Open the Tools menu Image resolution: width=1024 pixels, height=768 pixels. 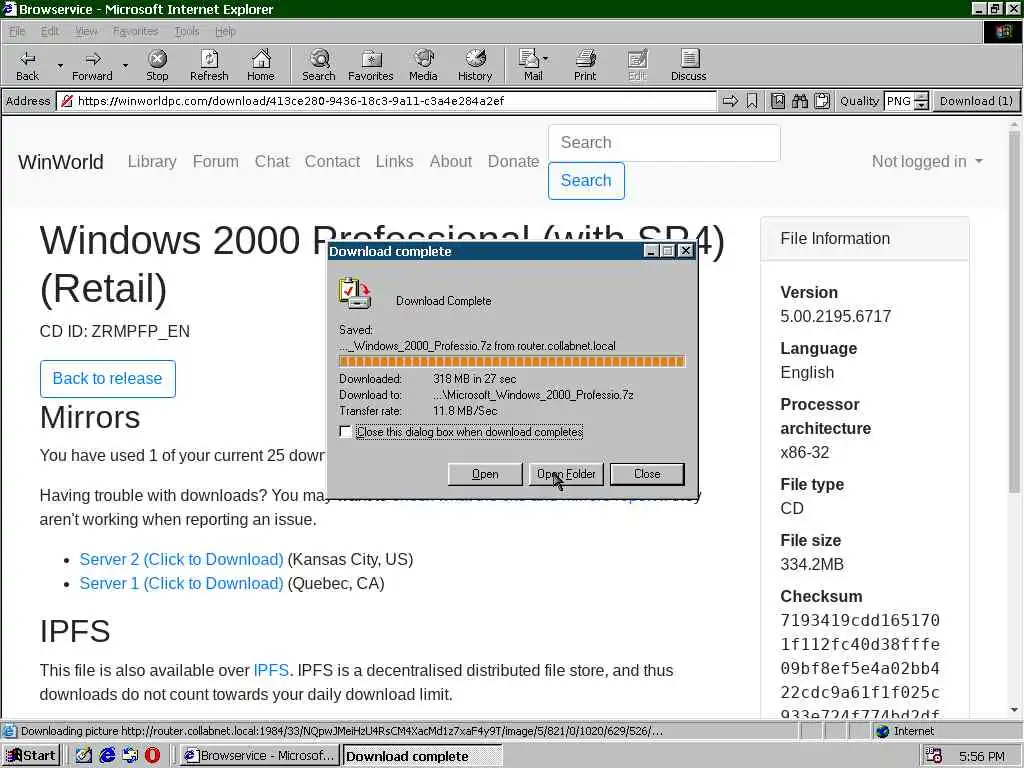point(187,31)
